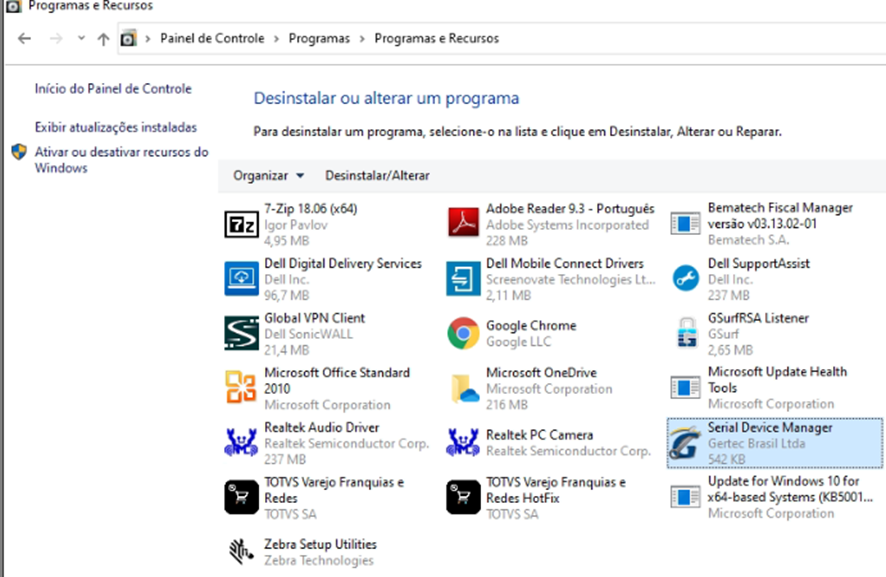
Task: Click the GSurfRSA Listener icon
Action: 687,333
